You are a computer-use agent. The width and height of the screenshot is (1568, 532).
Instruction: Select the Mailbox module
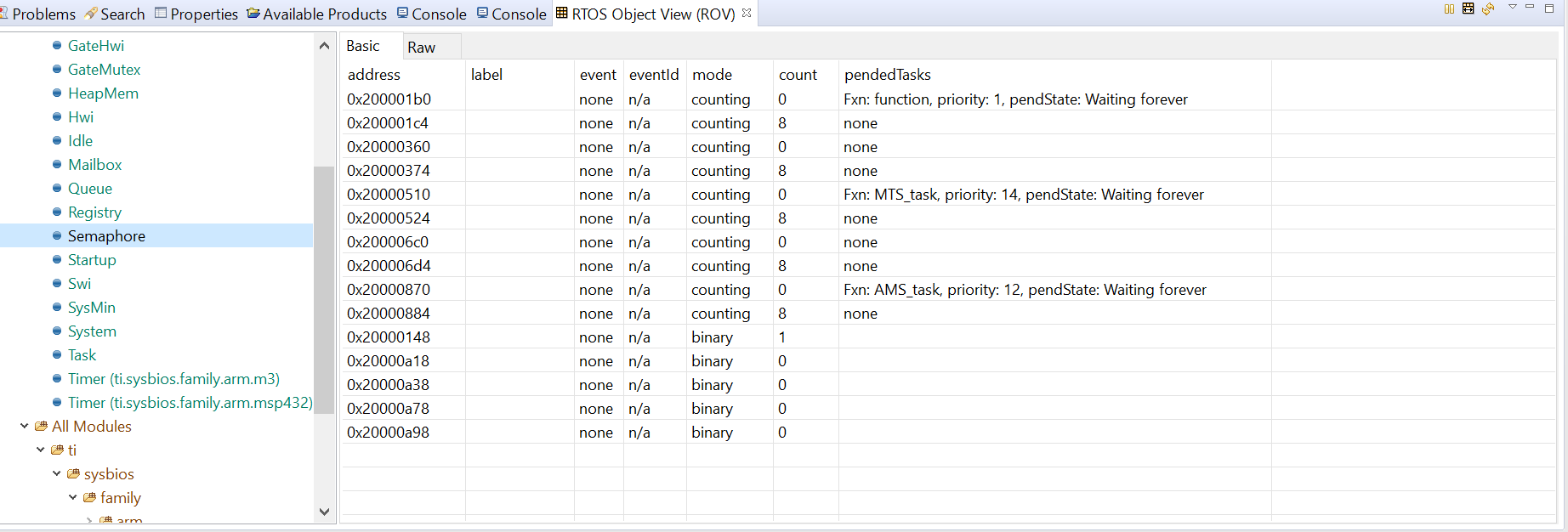[x=94, y=165]
